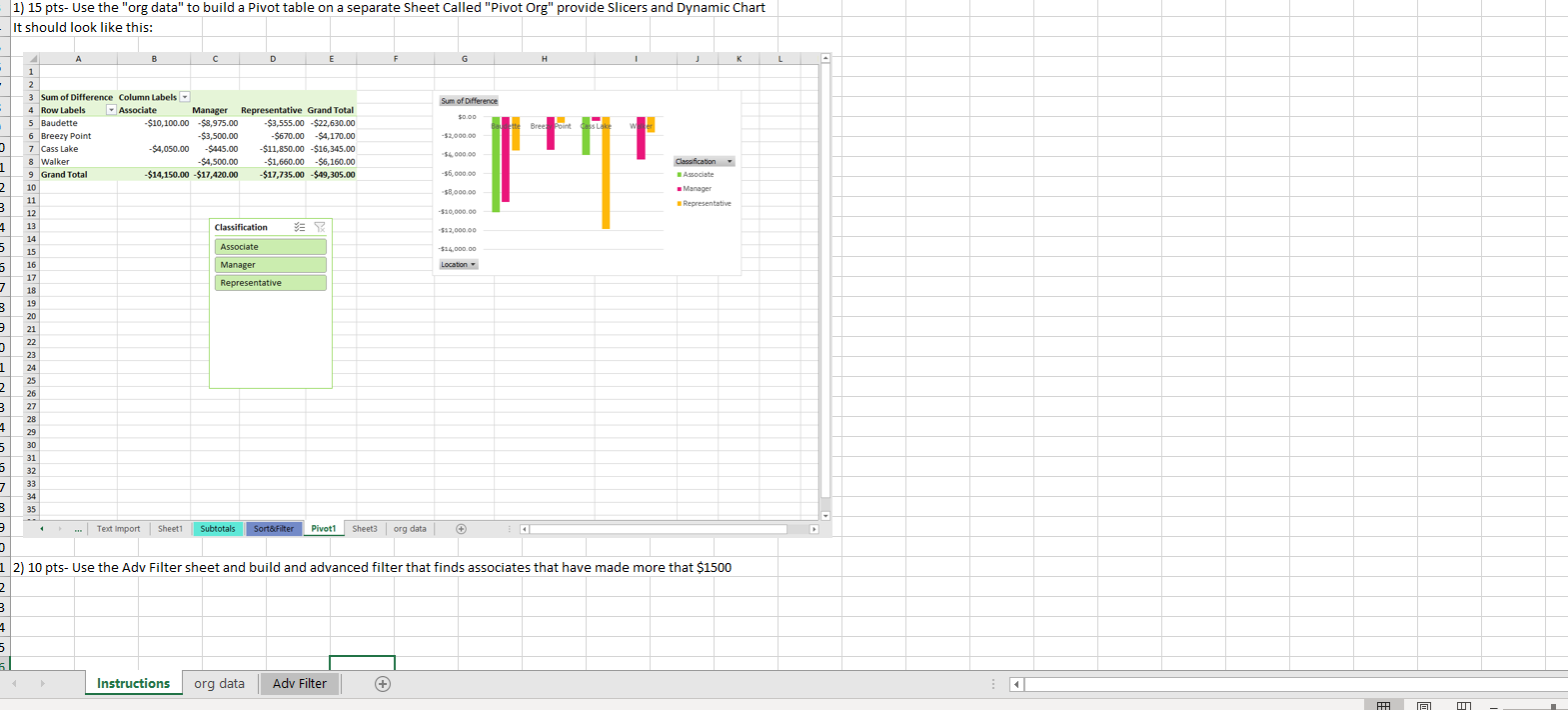Screen dimensions: 1568x710
Task: Click the example picture's vertical scrollbar
Action: (x=825, y=289)
